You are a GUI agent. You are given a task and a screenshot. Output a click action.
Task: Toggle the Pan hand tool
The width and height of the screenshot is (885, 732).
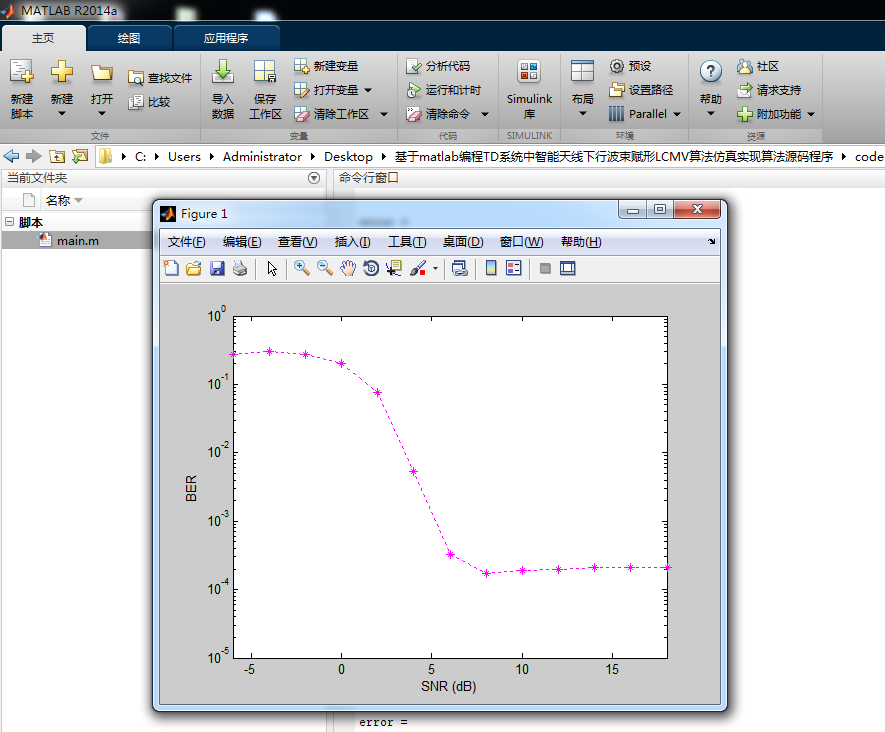click(348, 269)
